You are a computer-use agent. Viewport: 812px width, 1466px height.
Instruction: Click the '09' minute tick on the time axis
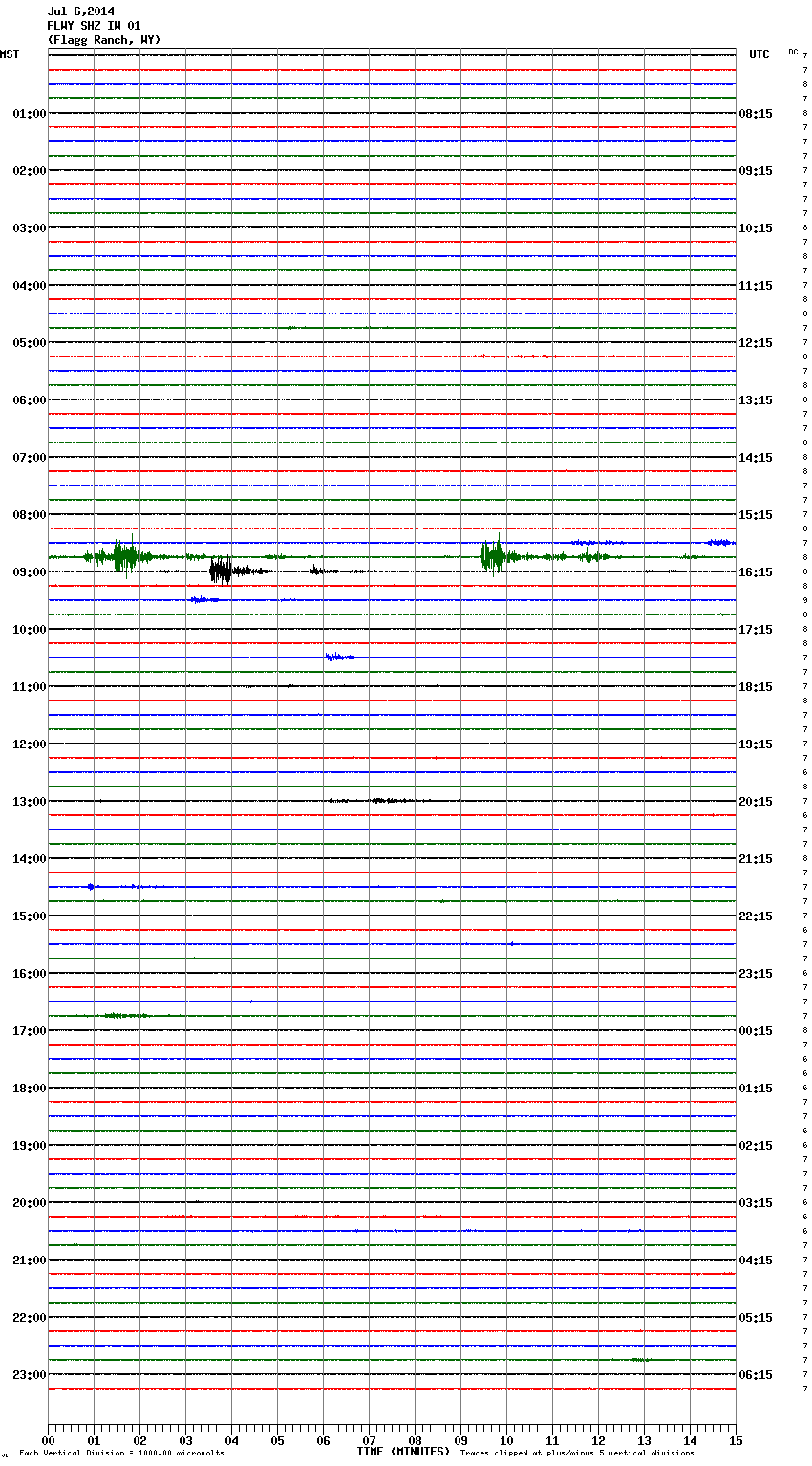460,1440
